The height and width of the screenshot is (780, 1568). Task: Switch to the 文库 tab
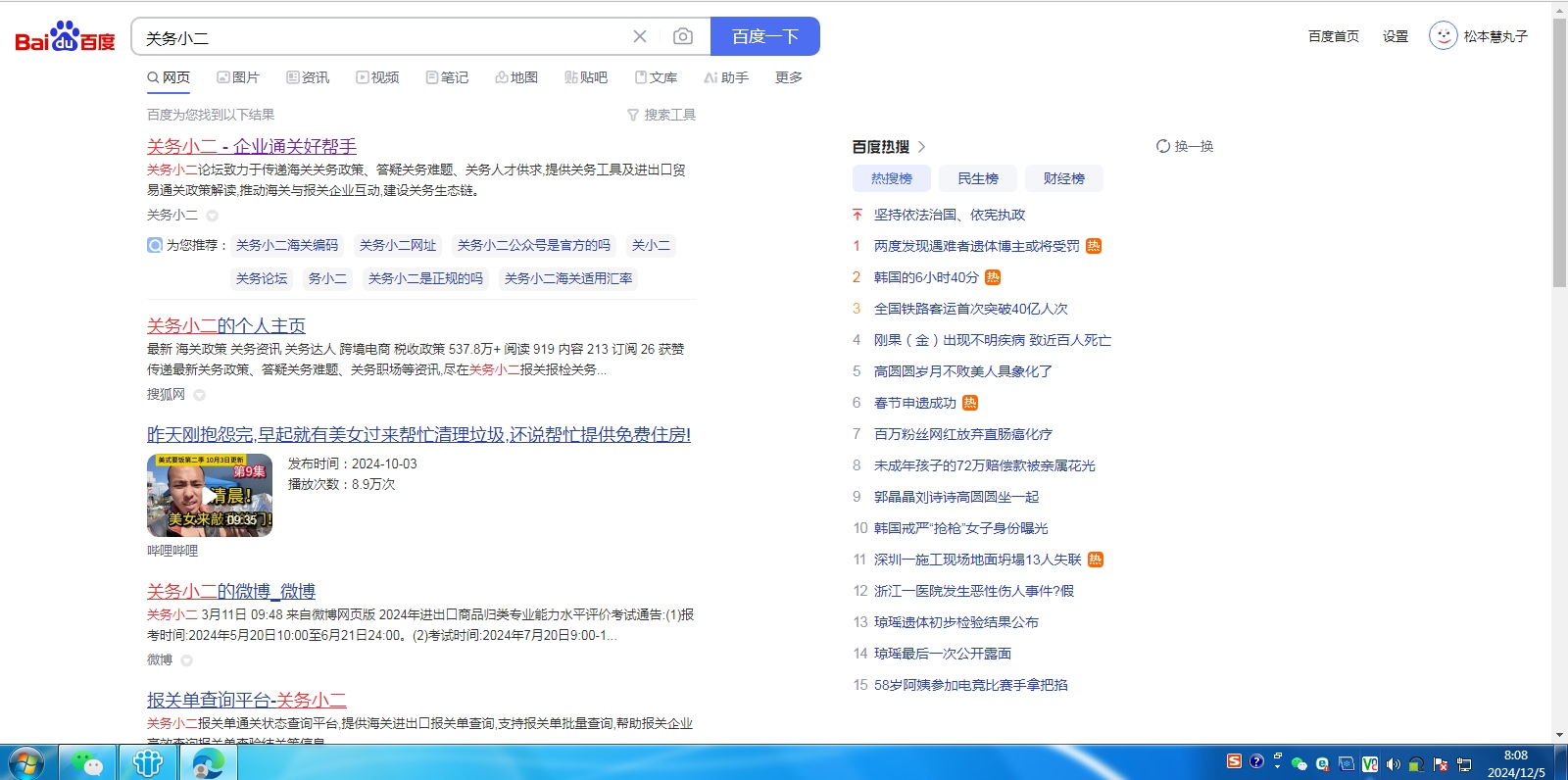[x=656, y=77]
